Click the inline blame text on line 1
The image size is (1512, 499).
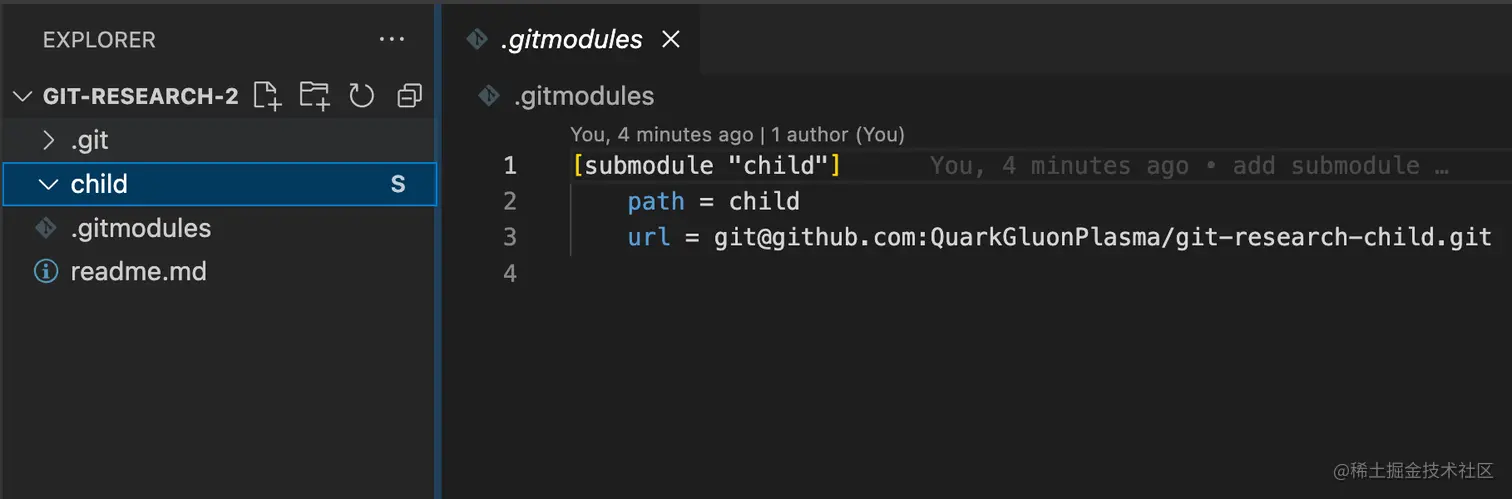(1189, 166)
